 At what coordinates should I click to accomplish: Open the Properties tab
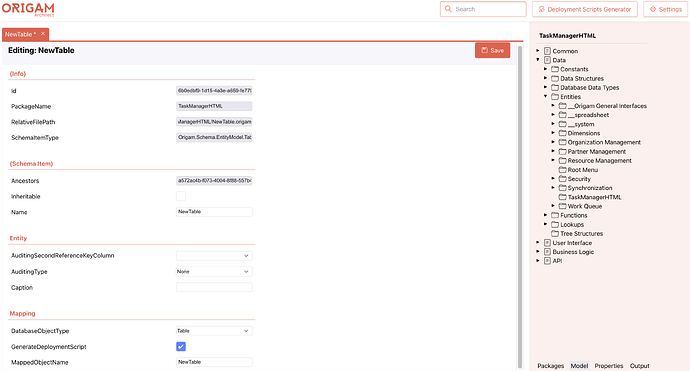(x=609, y=366)
